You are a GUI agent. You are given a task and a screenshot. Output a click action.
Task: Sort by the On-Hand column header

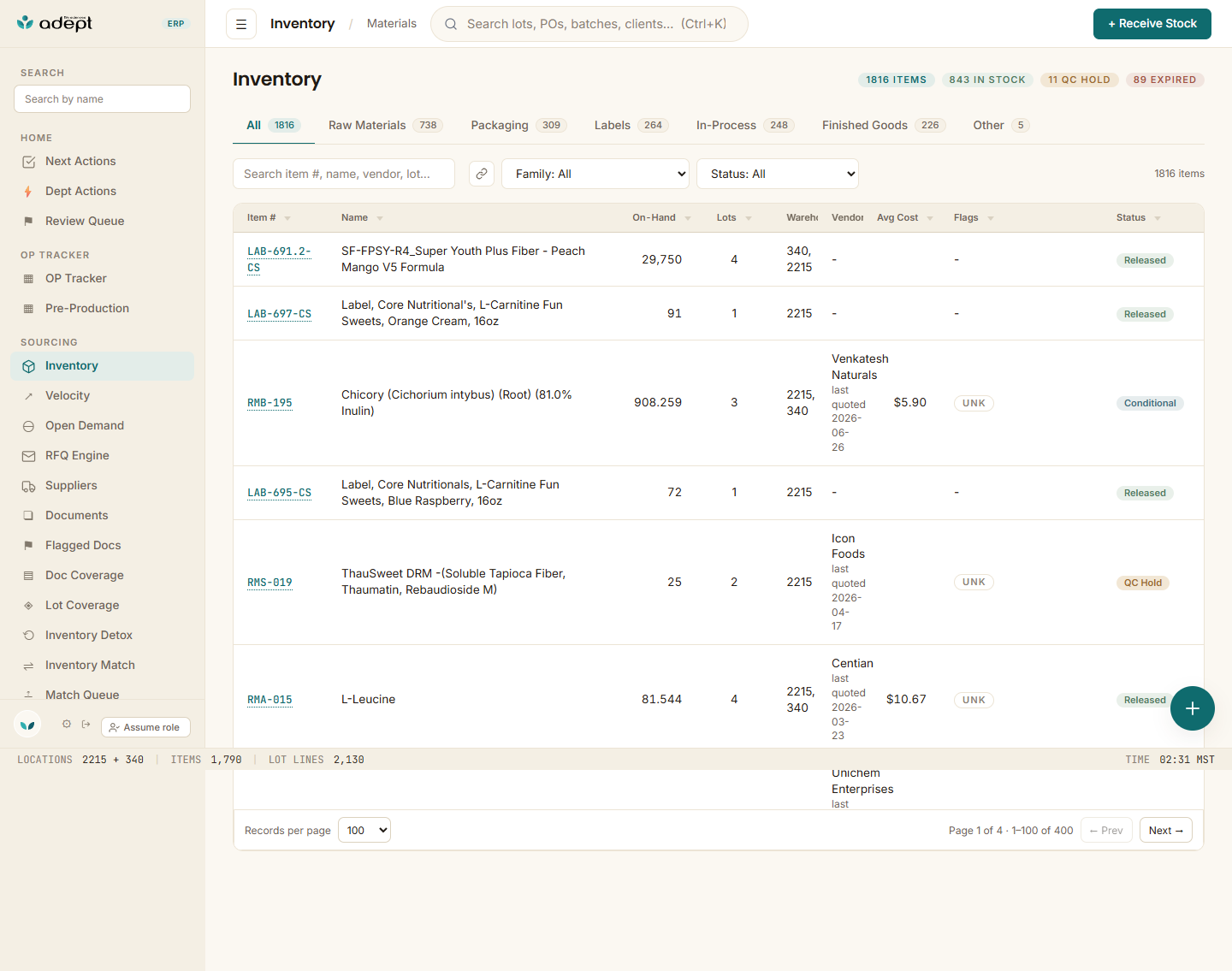pyautogui.click(x=654, y=217)
